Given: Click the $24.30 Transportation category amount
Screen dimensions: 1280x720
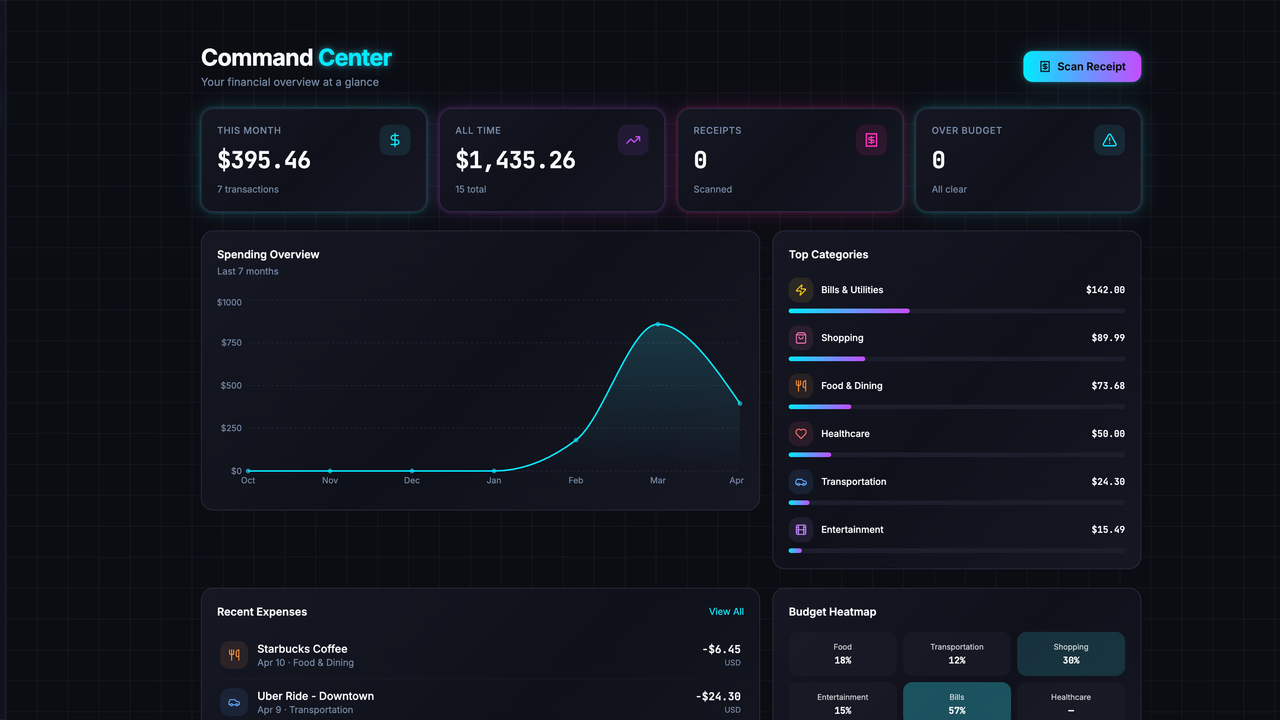Looking at the screenshot, I should 1108,482.
